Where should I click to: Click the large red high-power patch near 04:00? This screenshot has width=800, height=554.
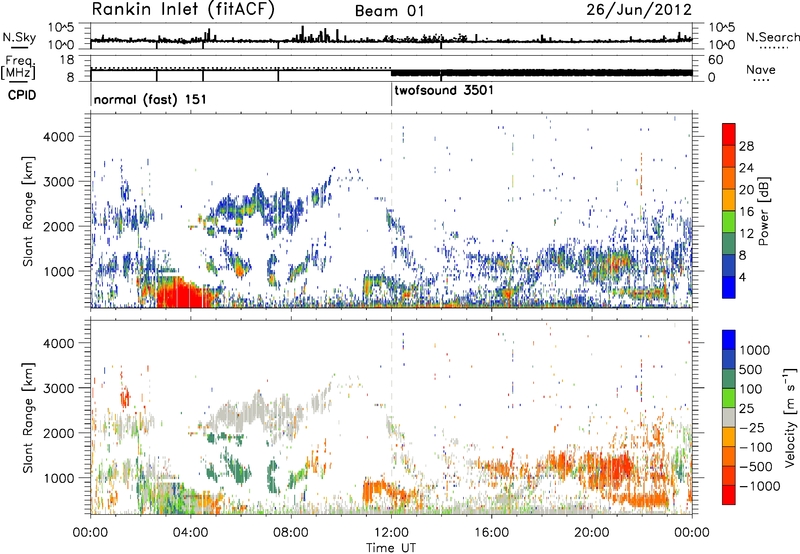point(185,293)
